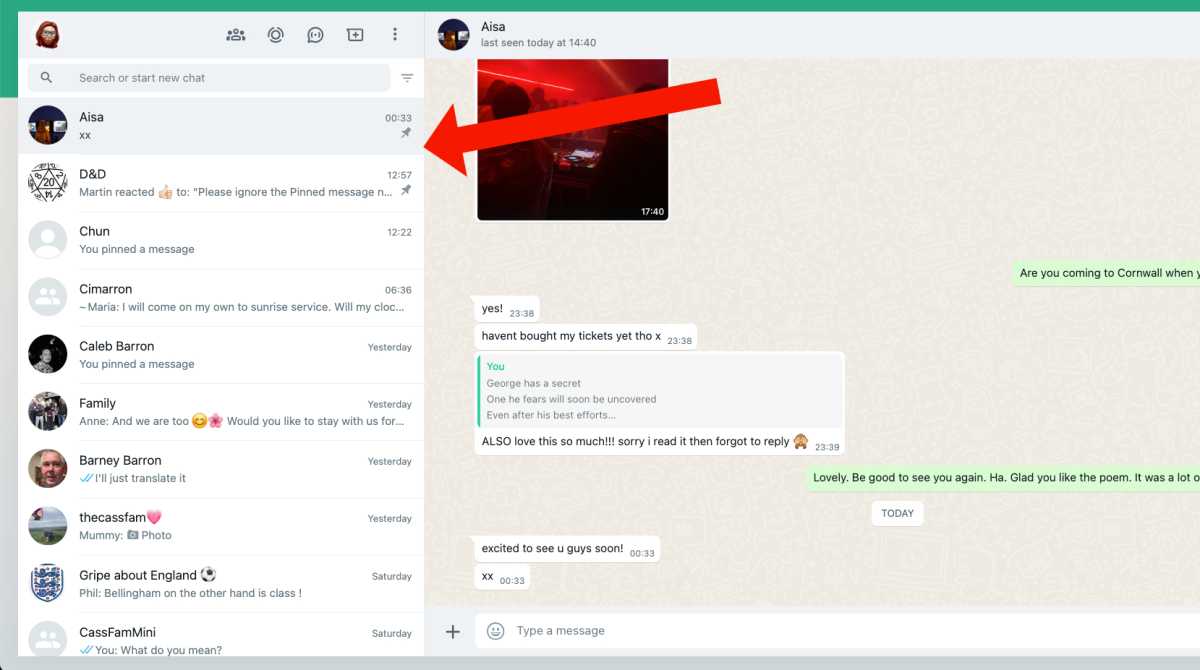1200x670 pixels.
Task: Click the D&D dice avatar
Action: 48,183
